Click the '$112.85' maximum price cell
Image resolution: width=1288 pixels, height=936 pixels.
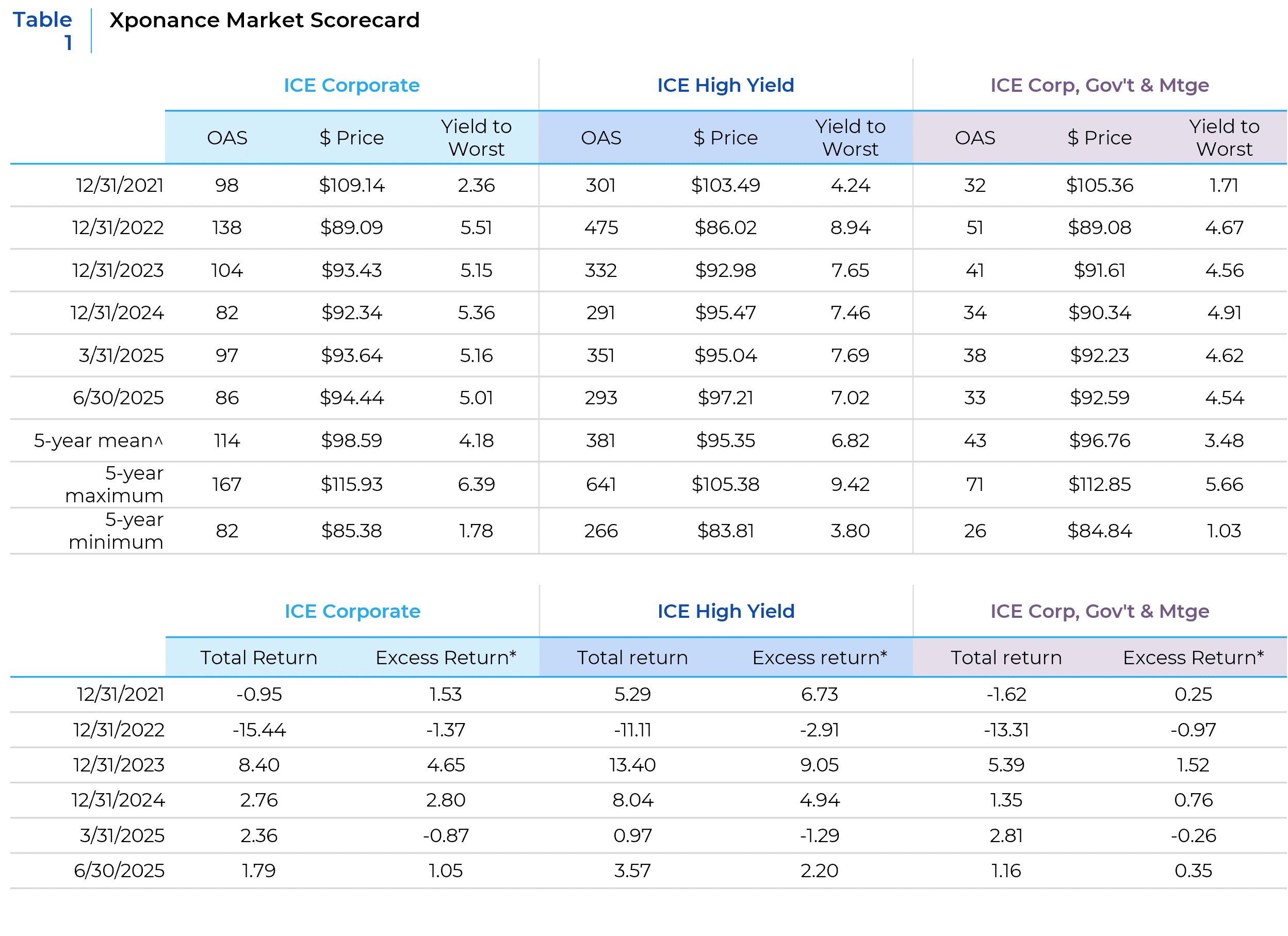click(x=1099, y=484)
